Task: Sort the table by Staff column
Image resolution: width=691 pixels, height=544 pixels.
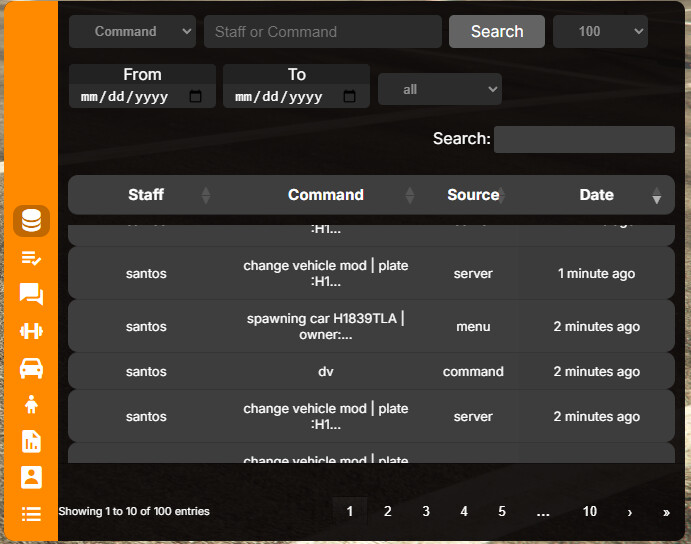Action: pyautogui.click(x=146, y=195)
